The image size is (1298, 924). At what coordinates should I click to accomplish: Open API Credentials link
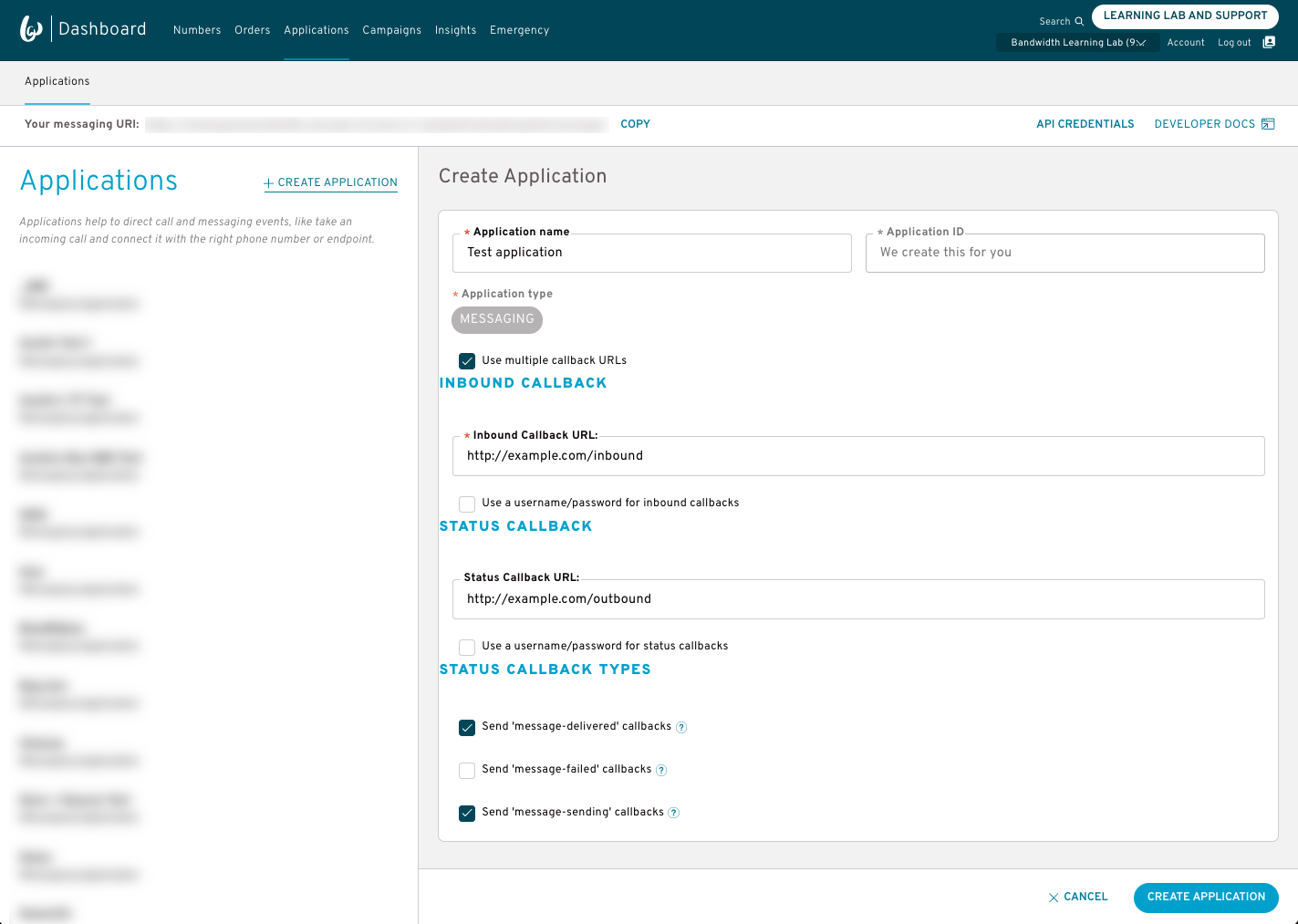tap(1085, 124)
